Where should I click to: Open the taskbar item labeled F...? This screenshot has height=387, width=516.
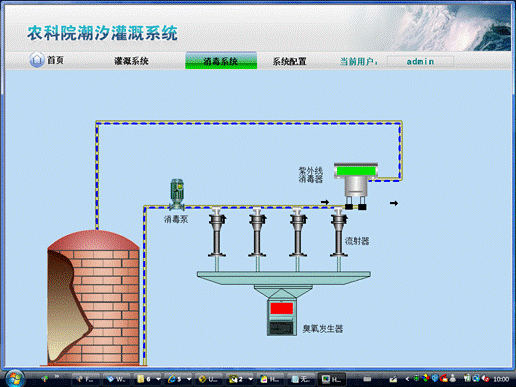click(x=85, y=379)
